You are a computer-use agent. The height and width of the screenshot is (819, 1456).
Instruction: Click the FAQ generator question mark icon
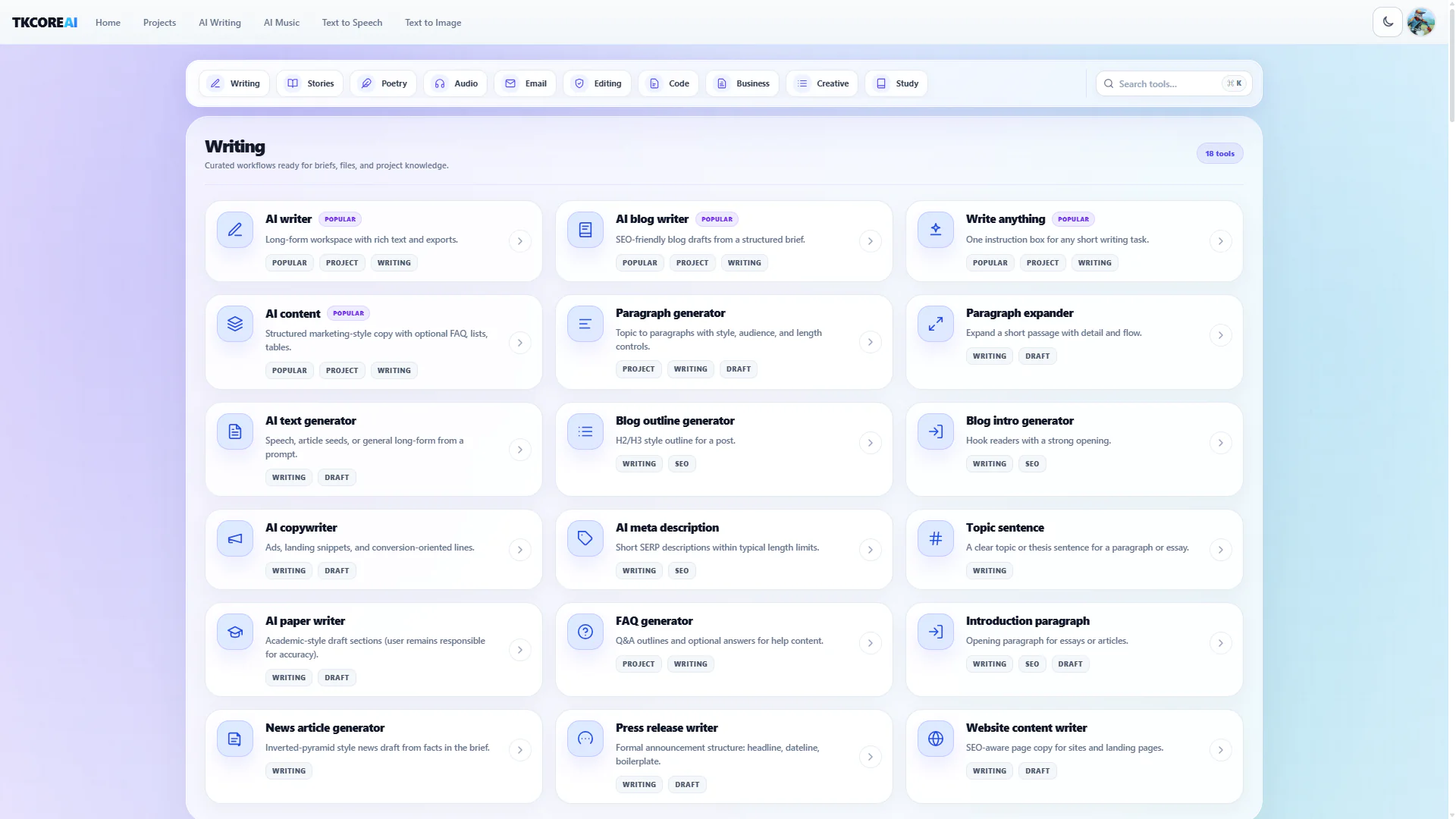click(585, 632)
